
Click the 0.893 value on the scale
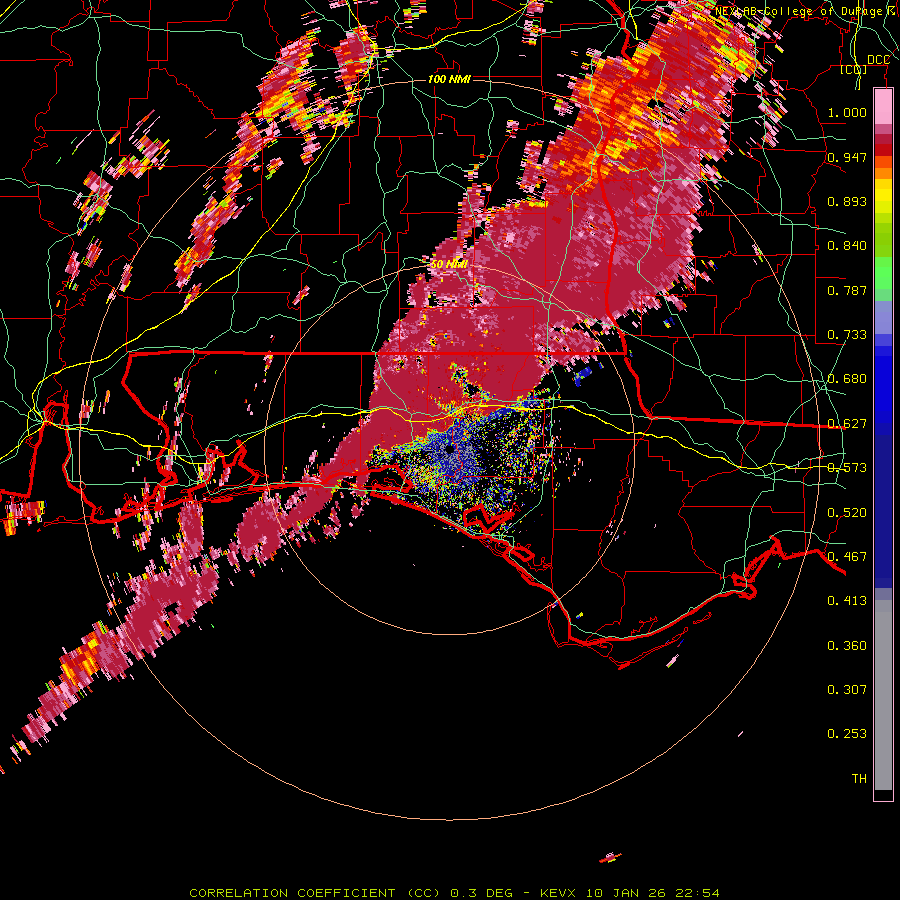847,201
